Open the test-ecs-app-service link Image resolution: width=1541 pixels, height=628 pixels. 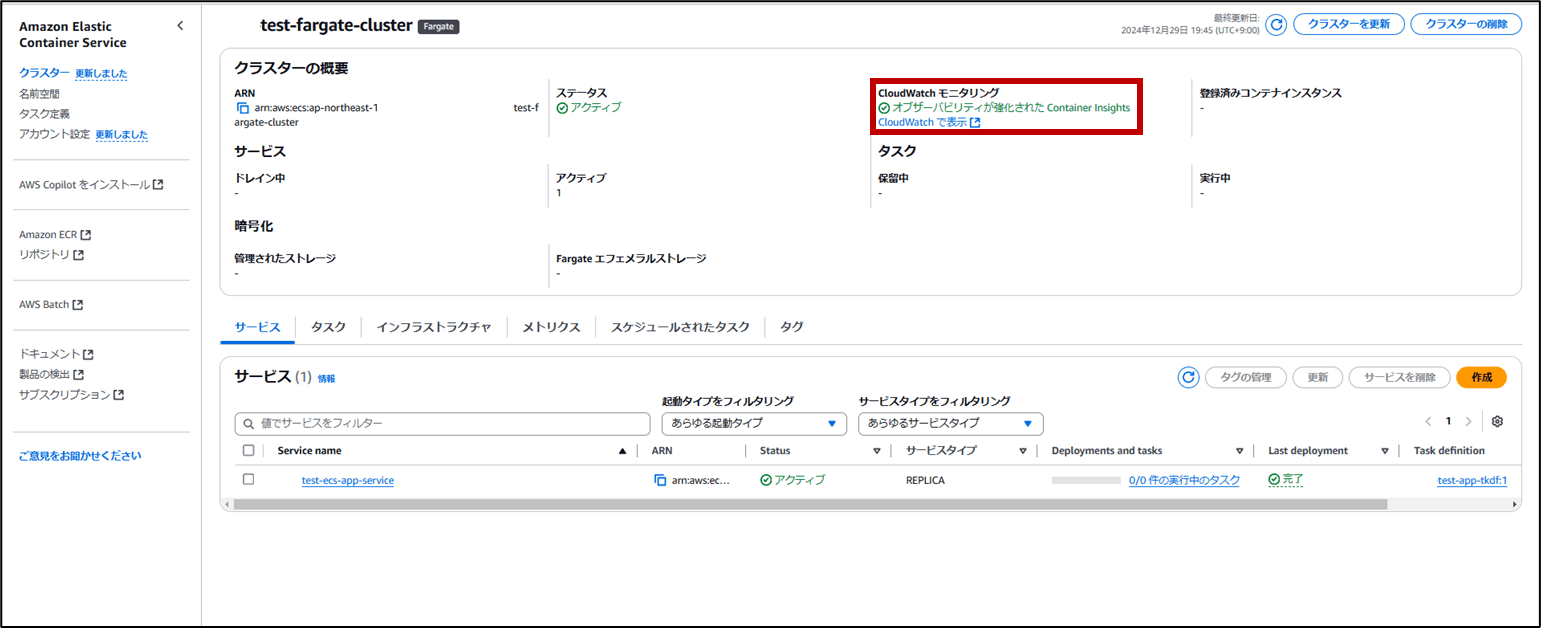[348, 480]
